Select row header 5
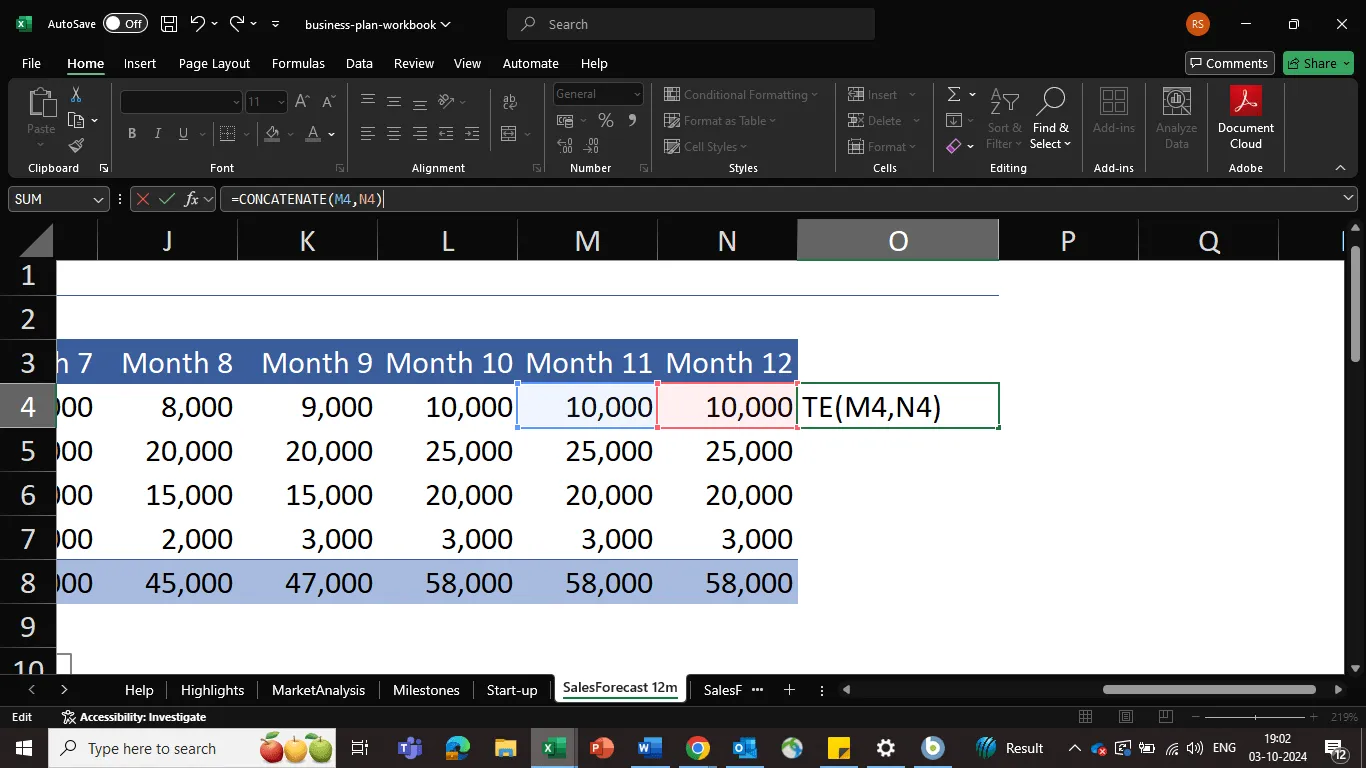1366x768 pixels. [x=28, y=451]
